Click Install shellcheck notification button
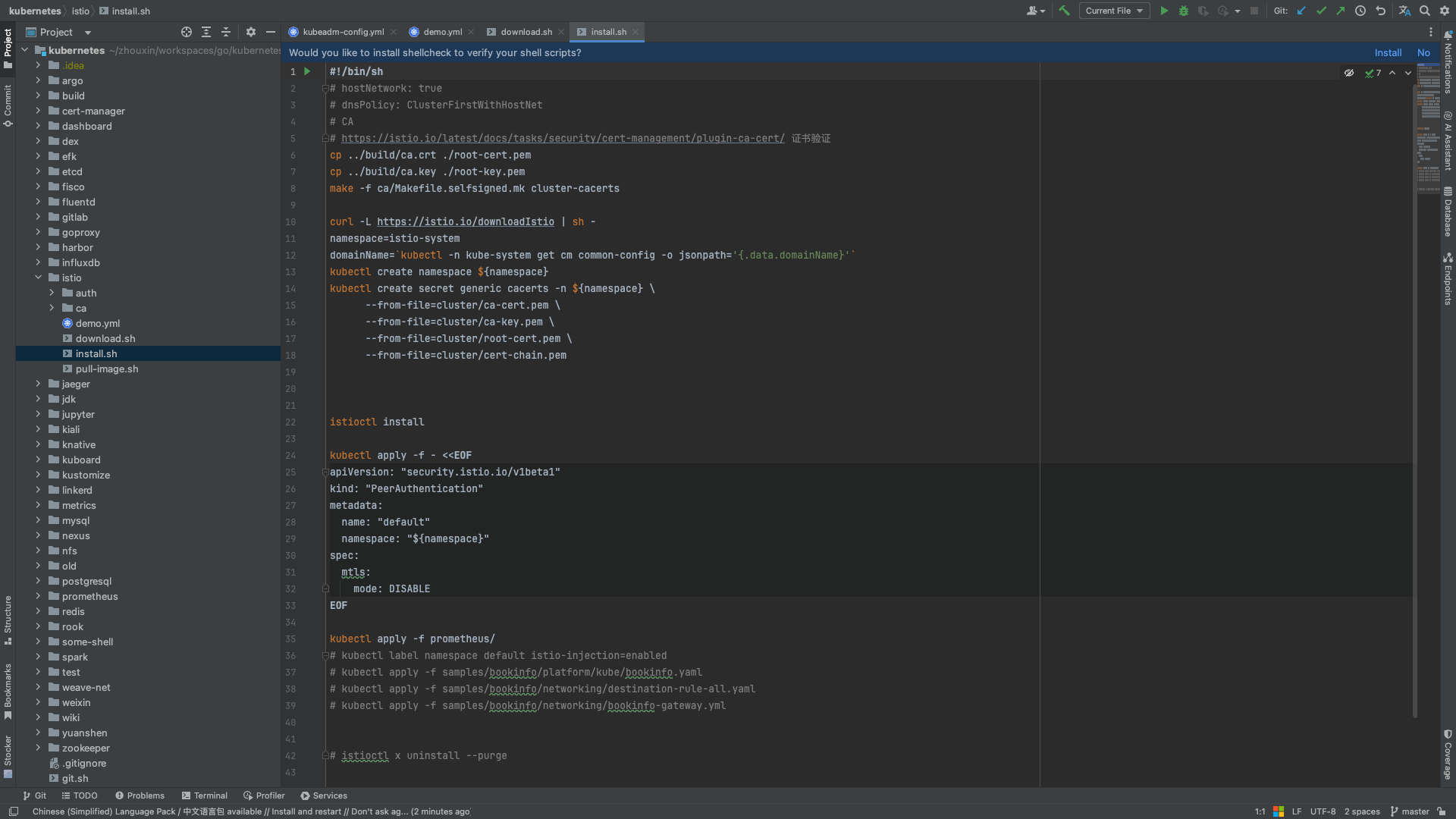This screenshot has height=819, width=1456. click(1388, 52)
